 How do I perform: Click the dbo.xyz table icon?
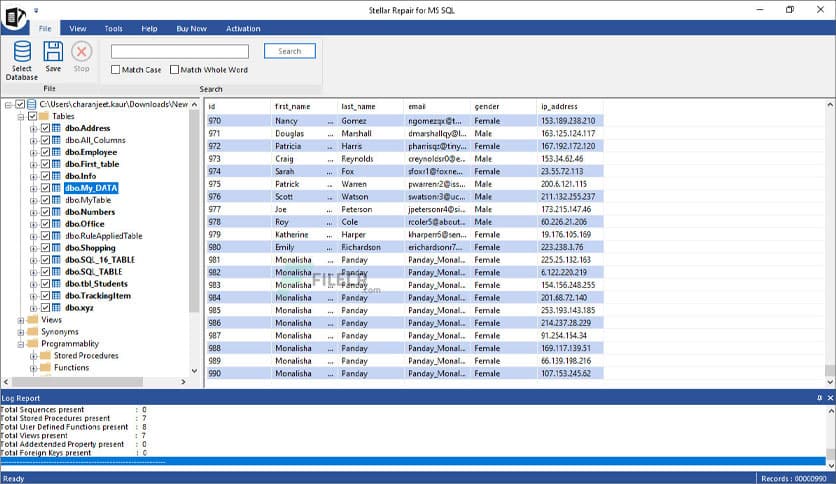point(56,308)
